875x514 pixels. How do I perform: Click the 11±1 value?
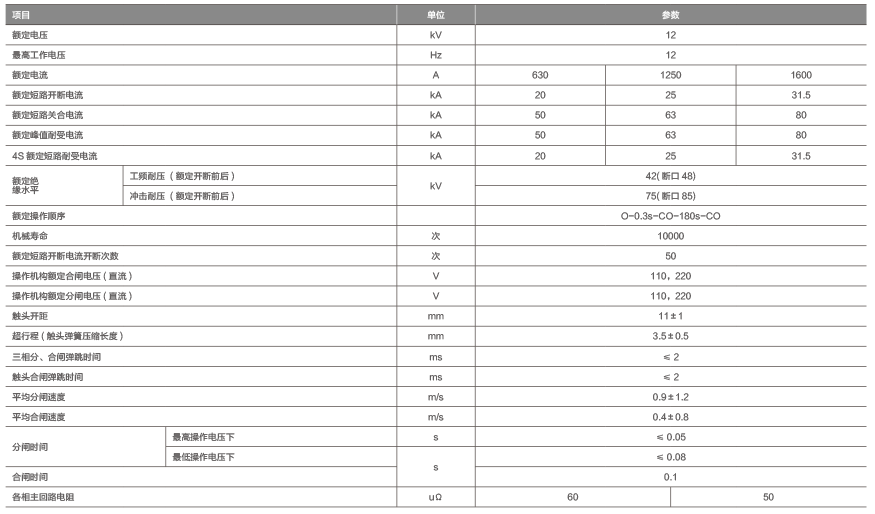pos(670,317)
